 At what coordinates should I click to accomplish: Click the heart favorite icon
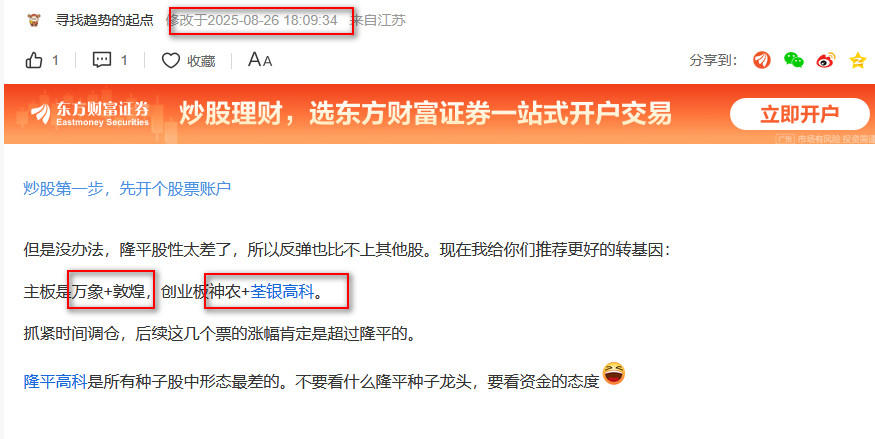[171, 60]
